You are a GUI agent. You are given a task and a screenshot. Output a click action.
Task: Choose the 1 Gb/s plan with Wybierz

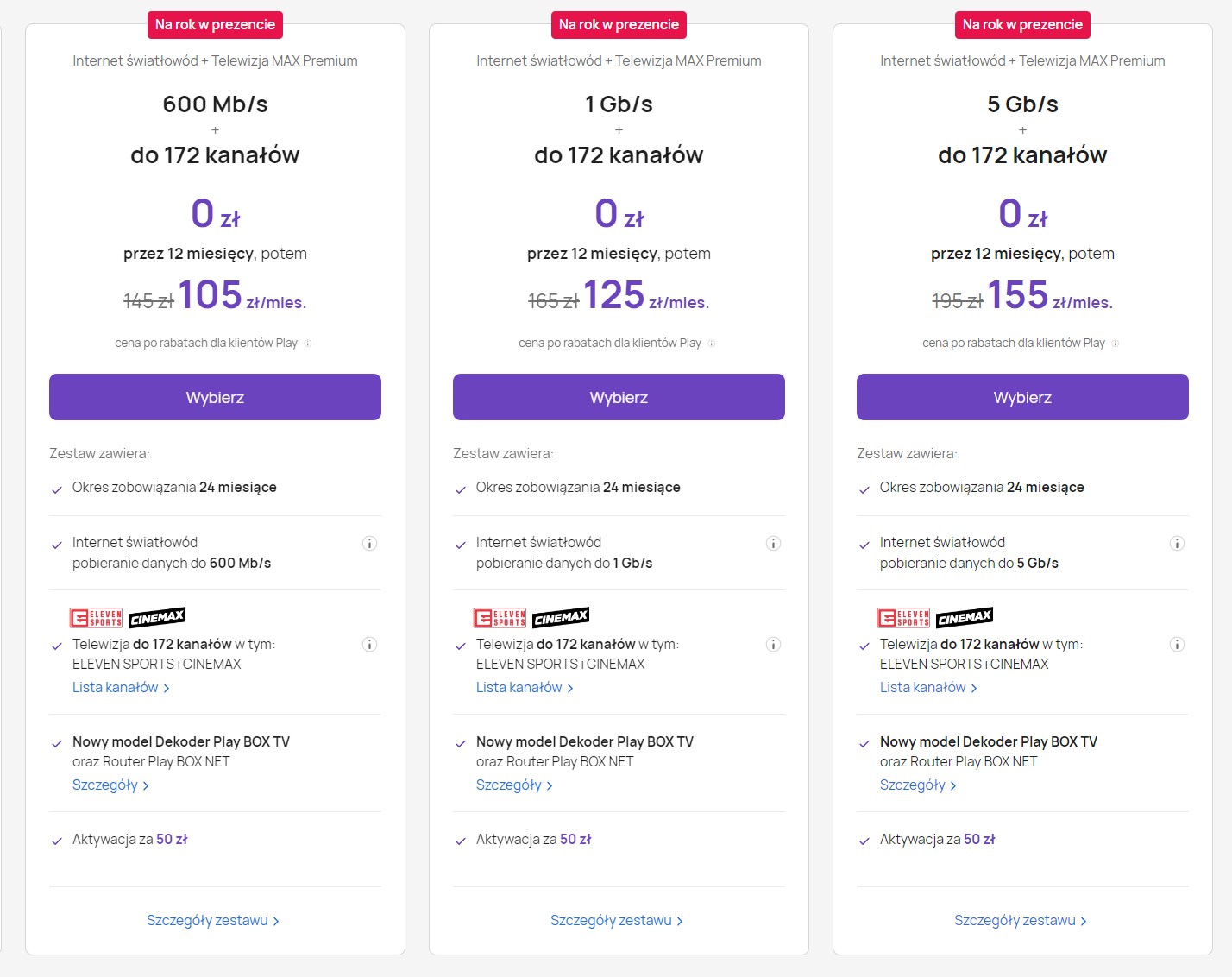point(619,397)
